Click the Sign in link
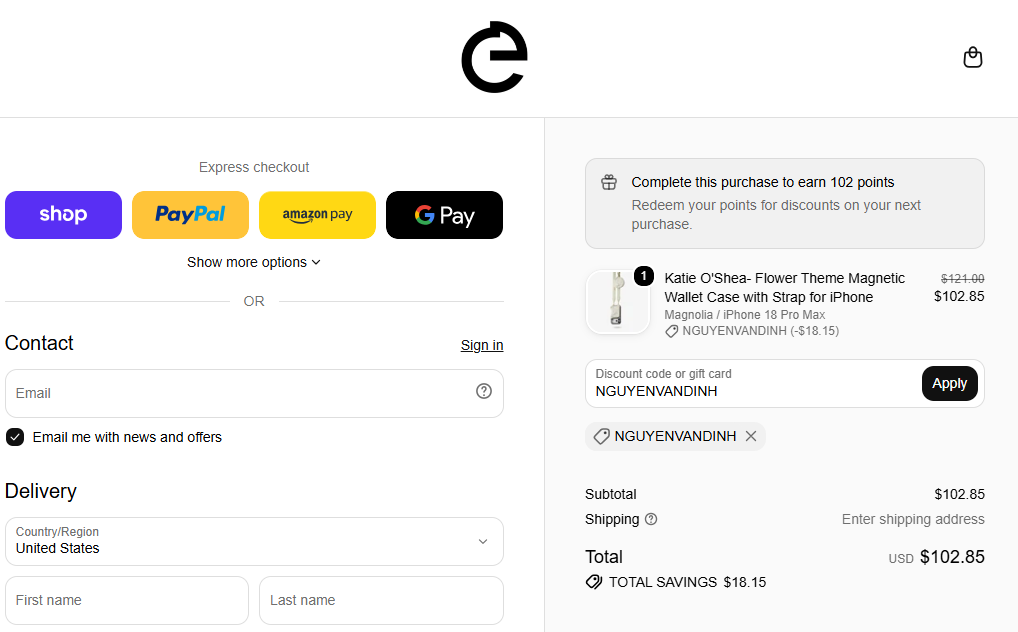Viewport: 1018px width, 632px height. tap(482, 346)
